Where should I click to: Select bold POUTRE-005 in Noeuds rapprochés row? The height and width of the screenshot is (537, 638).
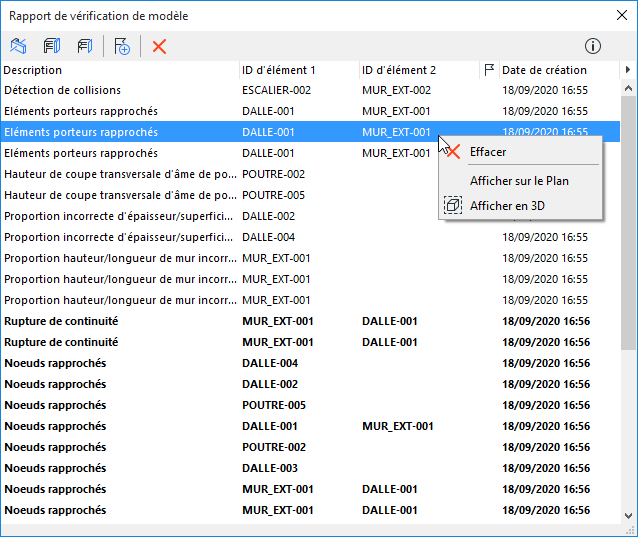[x=274, y=405]
